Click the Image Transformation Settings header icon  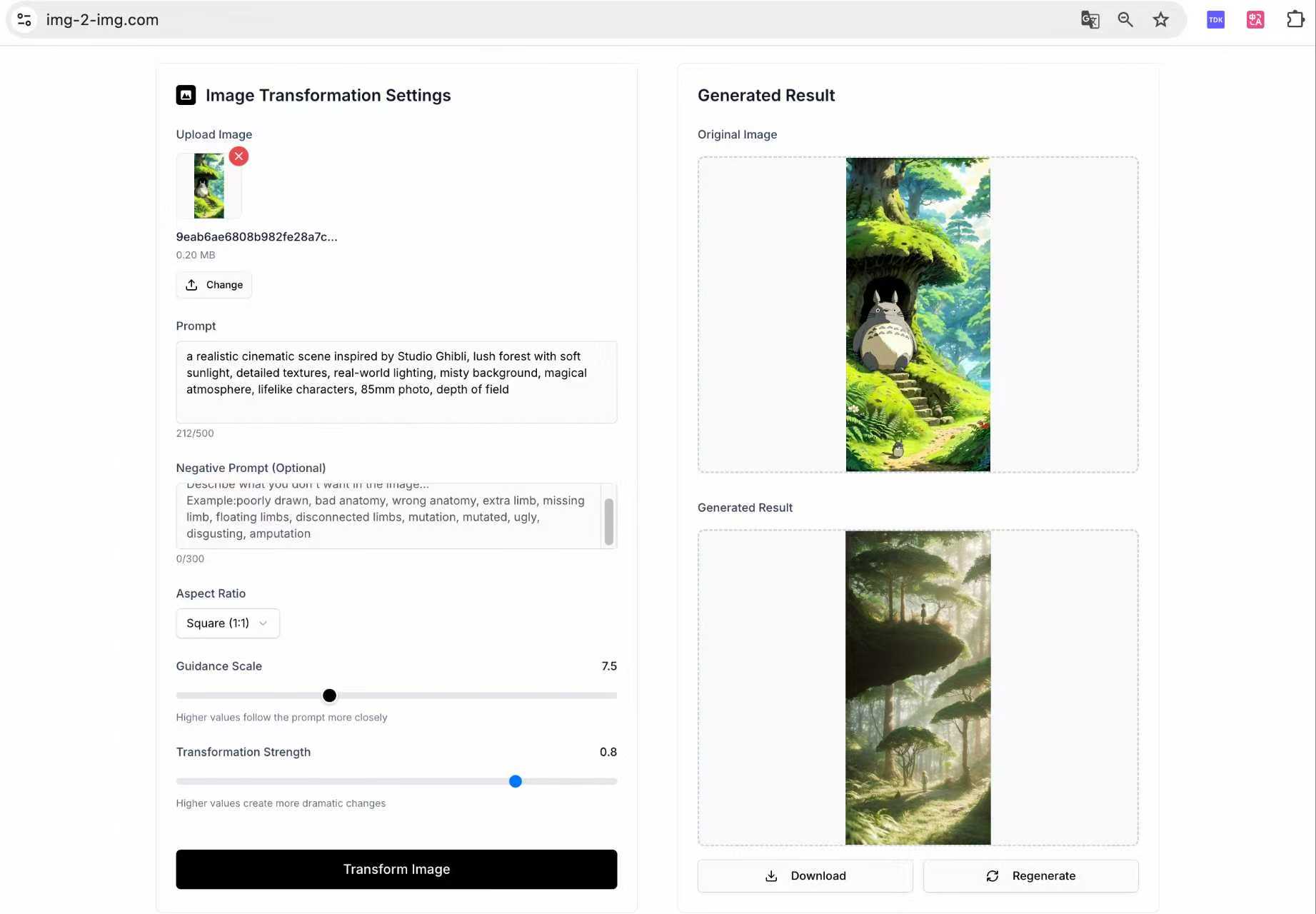(186, 95)
